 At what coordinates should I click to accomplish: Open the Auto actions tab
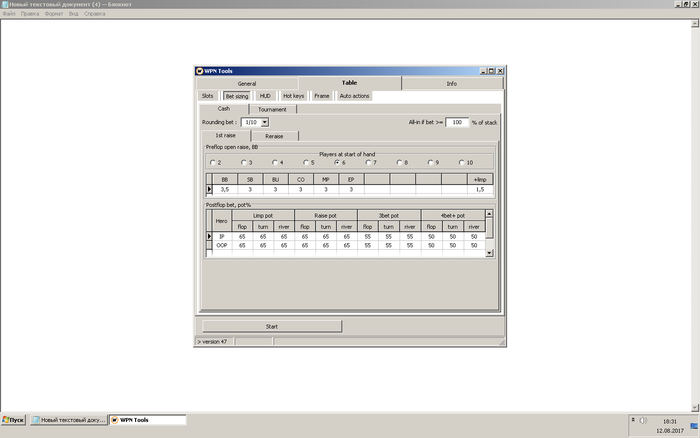354,96
